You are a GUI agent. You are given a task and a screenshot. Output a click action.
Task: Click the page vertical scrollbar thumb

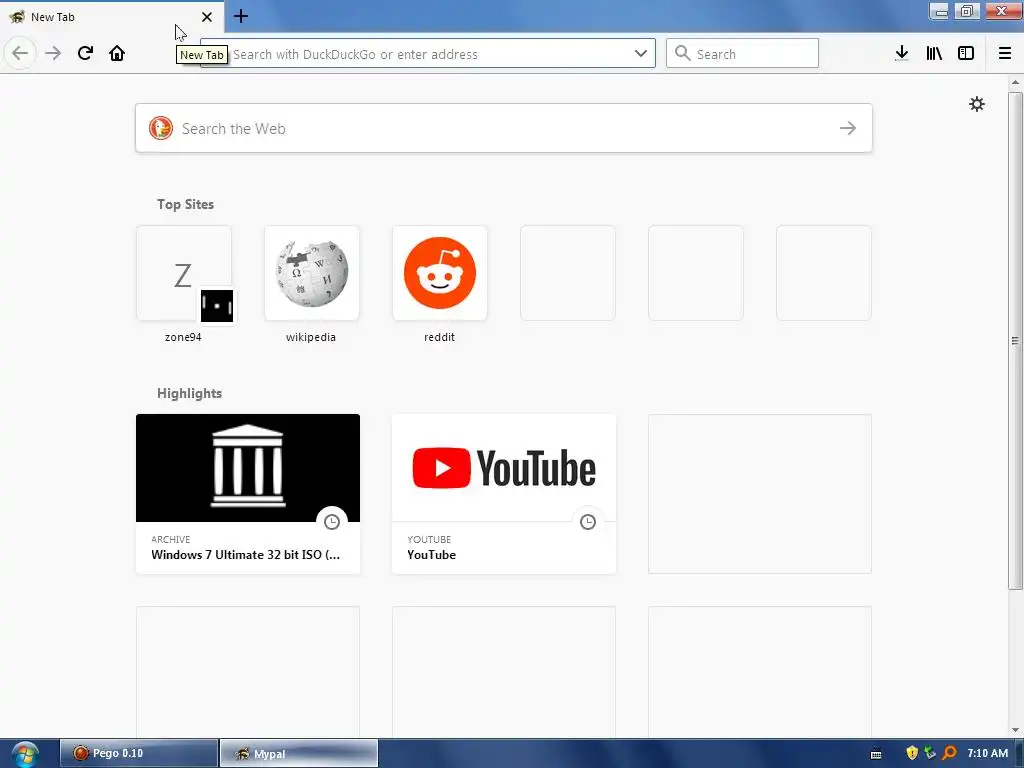pos(1015,340)
